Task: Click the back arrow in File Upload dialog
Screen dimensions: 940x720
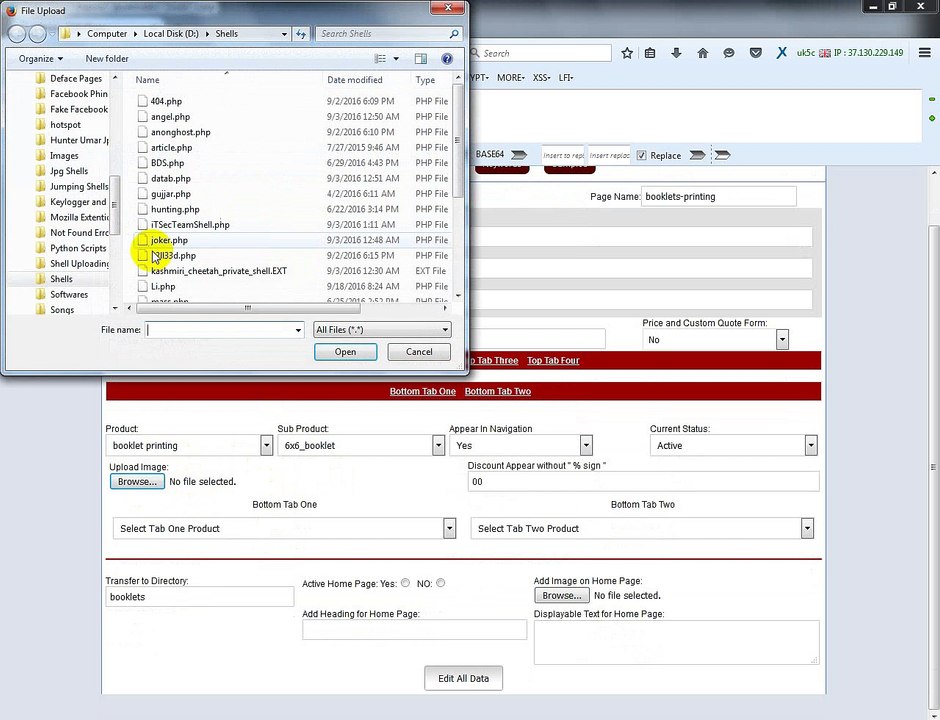Action: click(17, 34)
